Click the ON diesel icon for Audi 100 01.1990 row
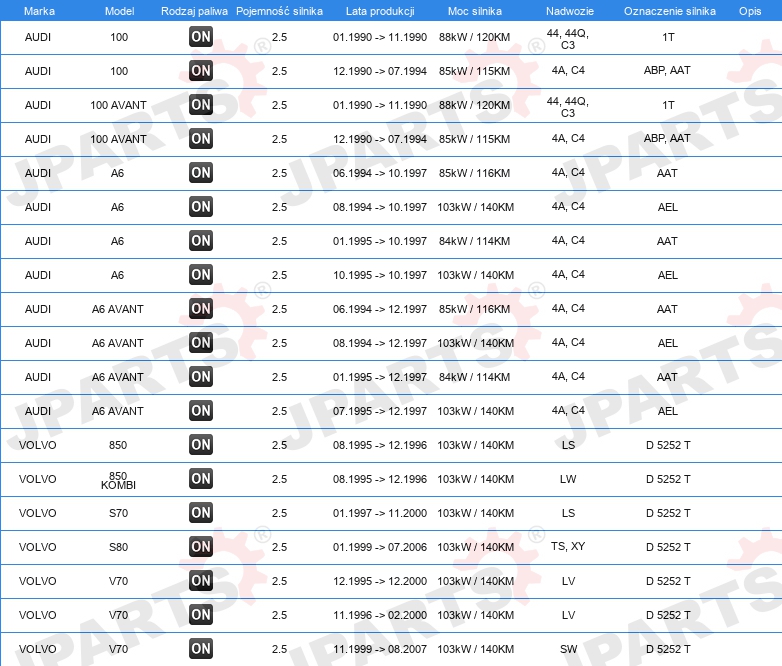782x666 pixels. click(x=201, y=37)
